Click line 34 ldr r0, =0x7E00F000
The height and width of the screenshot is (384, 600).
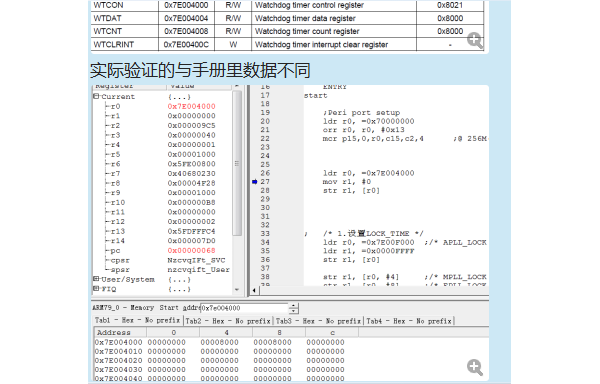click(x=368, y=242)
